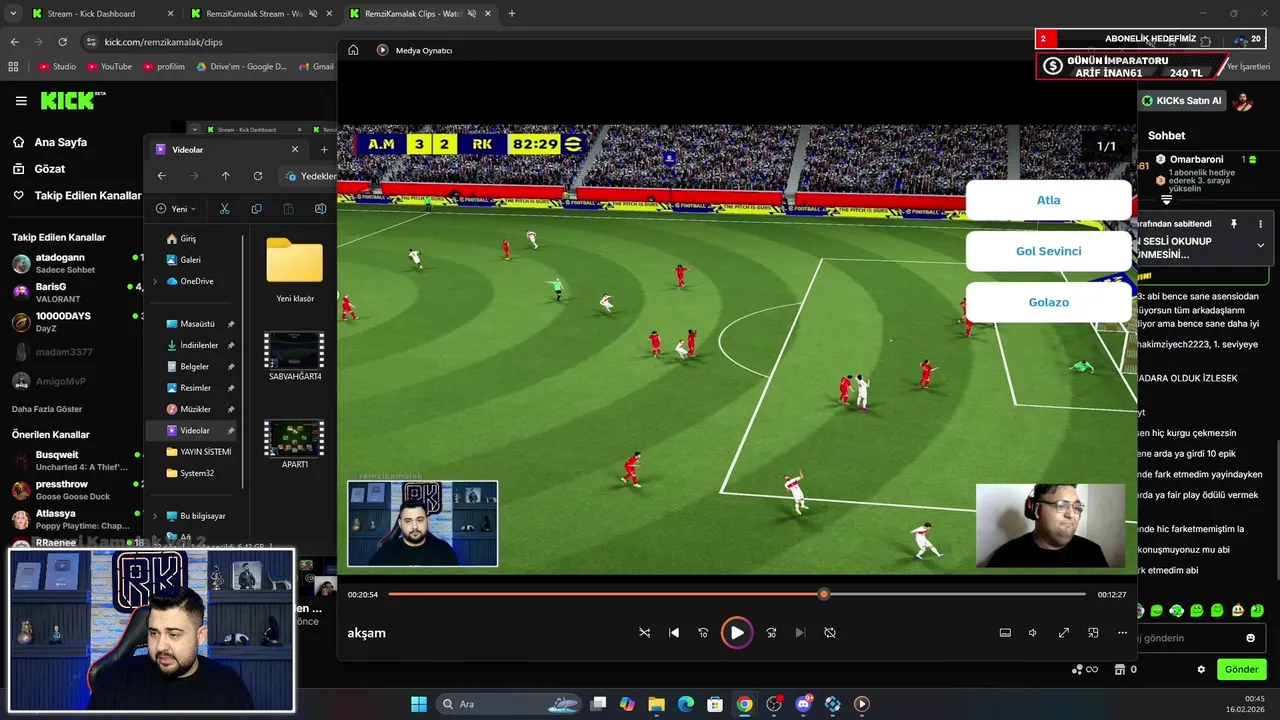Seek using the video progress slider handle

click(x=824, y=594)
